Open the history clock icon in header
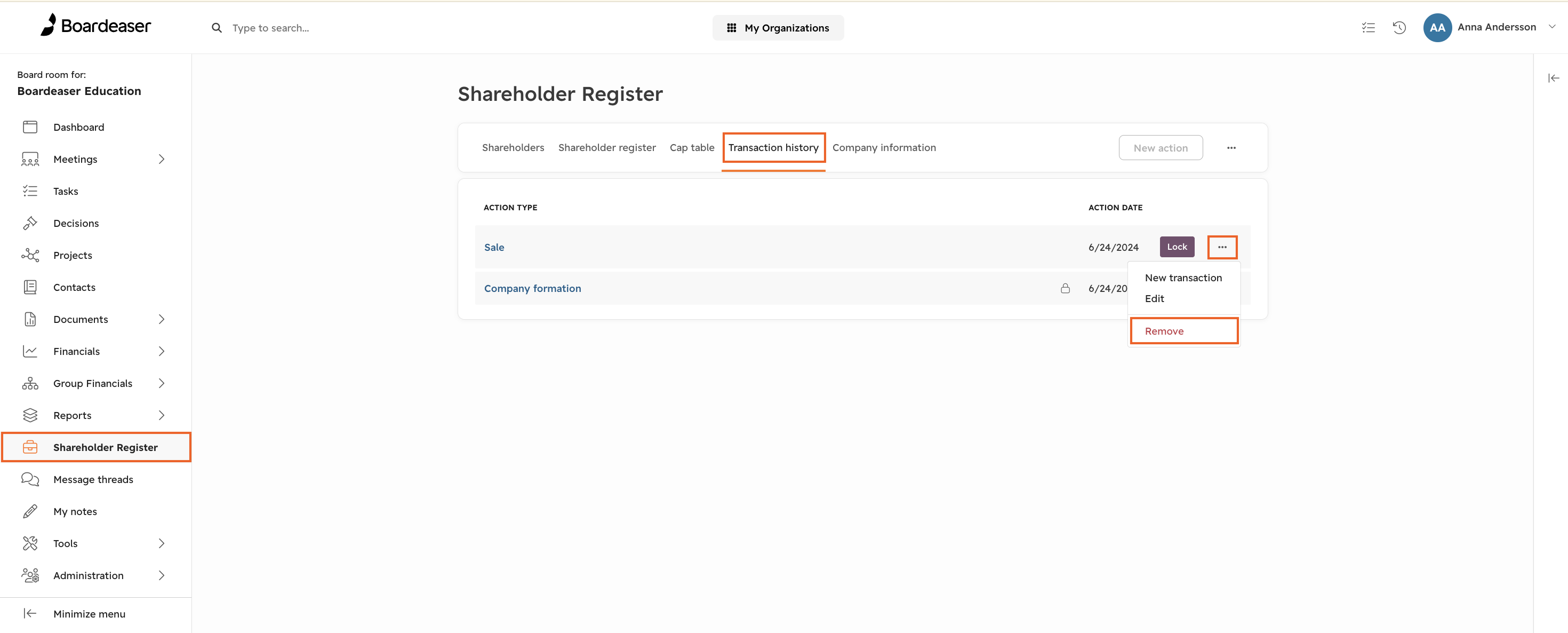1568x633 pixels. [1399, 27]
